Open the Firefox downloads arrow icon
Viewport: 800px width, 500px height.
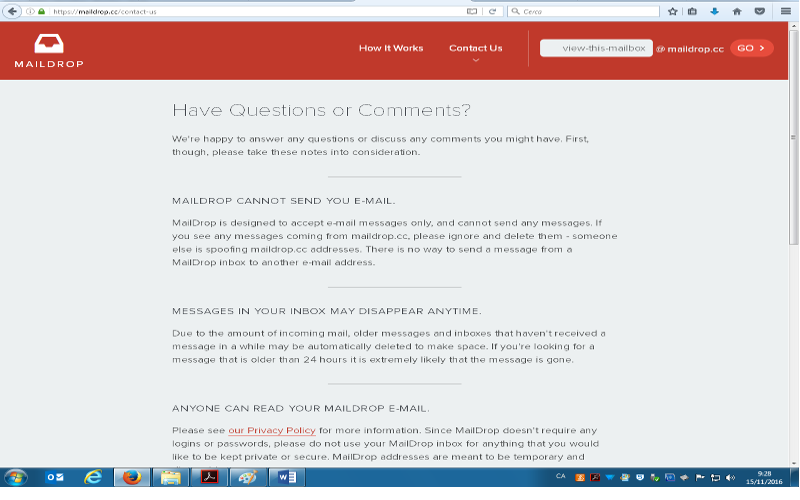tap(715, 11)
